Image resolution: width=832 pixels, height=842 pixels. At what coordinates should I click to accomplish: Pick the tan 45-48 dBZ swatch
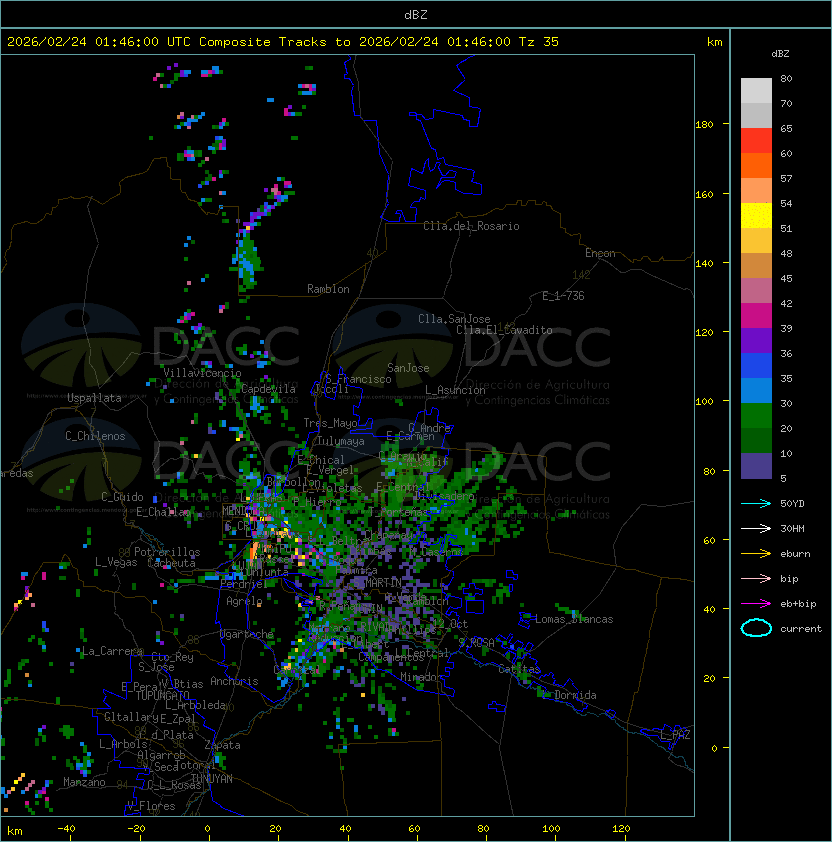tap(756, 265)
